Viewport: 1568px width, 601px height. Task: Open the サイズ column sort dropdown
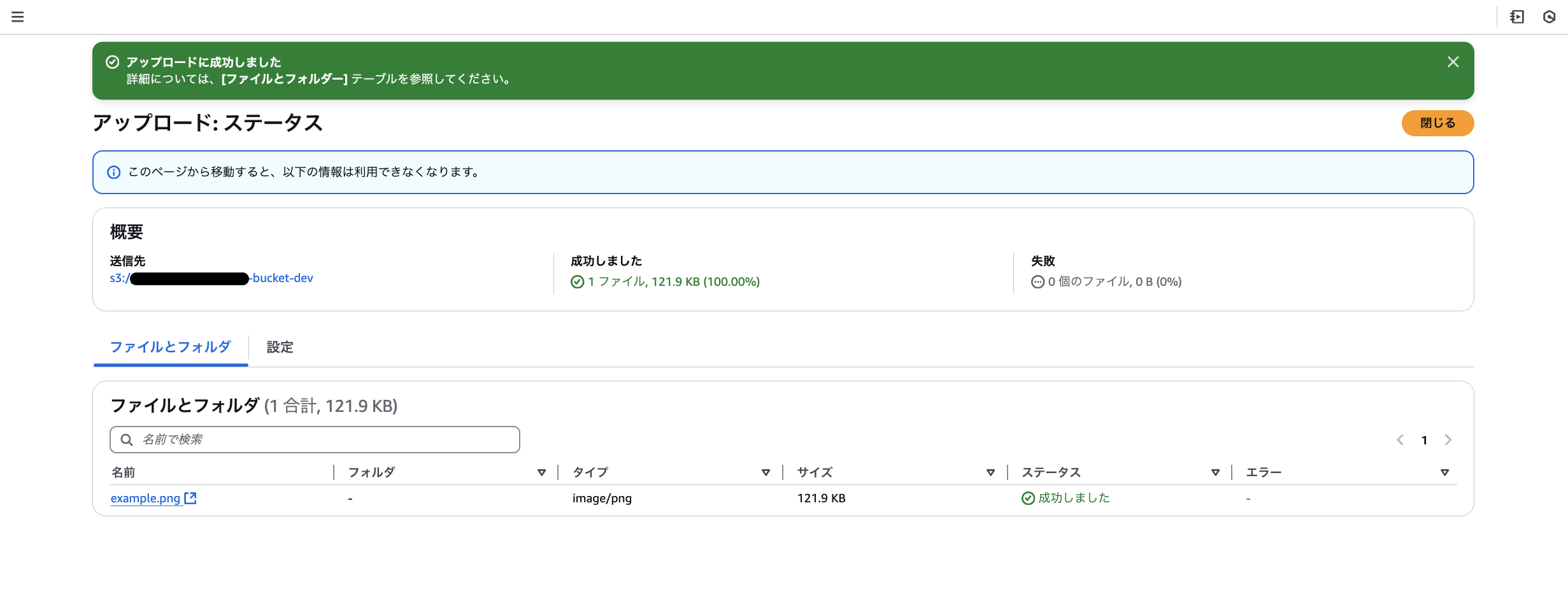click(x=990, y=472)
